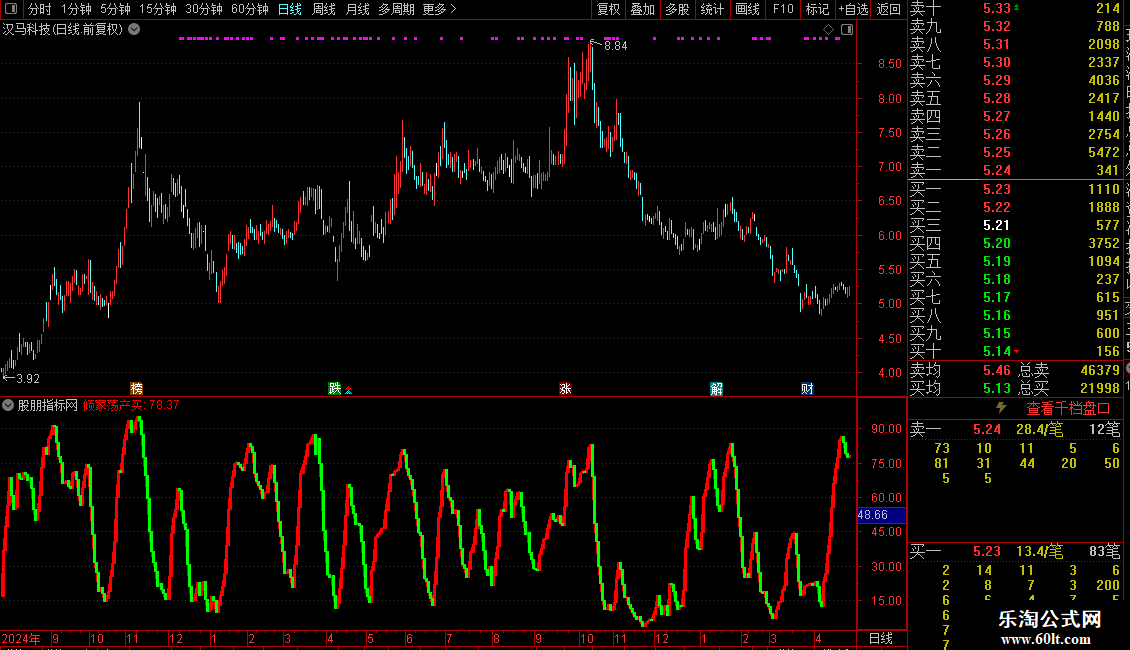The image size is (1130, 650).
Task: Switch to the 分时 chart tab
Action: 40,9
